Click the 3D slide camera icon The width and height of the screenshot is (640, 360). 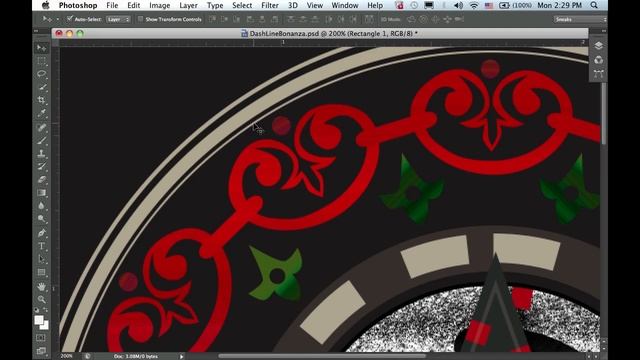[447, 19]
